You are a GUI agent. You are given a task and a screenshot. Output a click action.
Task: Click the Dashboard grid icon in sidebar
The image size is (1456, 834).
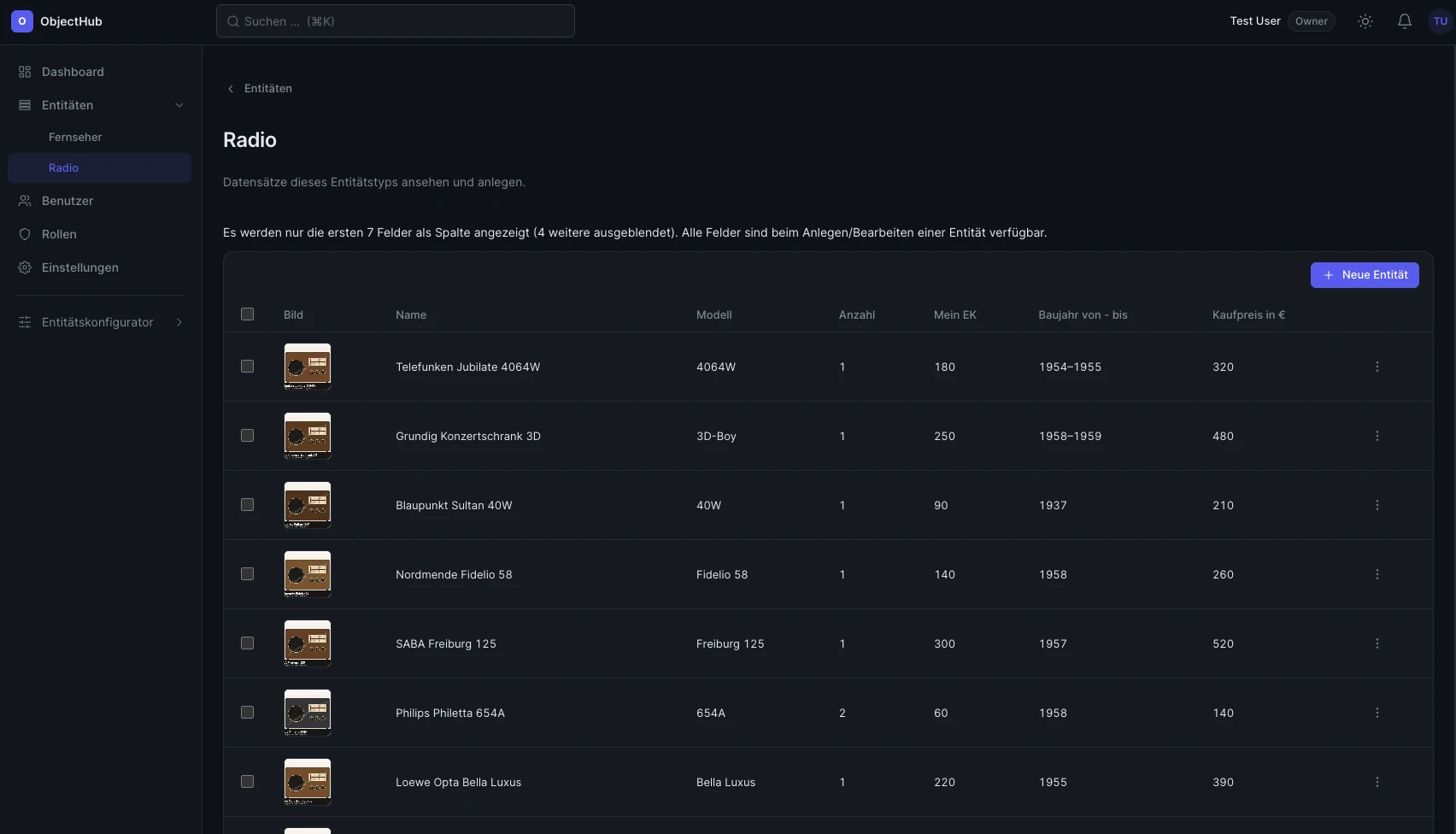tap(25, 72)
